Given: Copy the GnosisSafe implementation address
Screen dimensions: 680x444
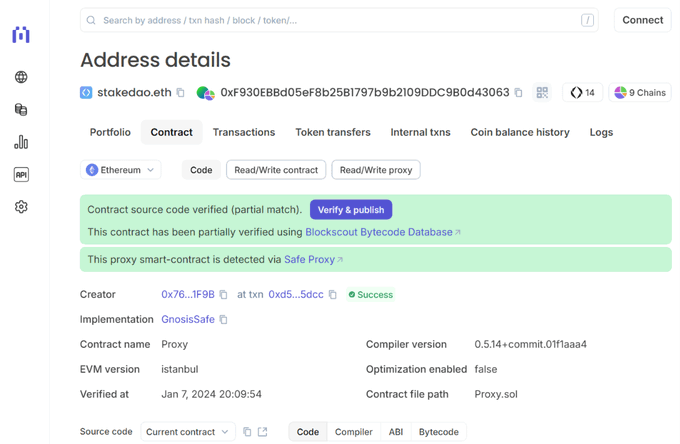Looking at the screenshot, I should (223, 320).
